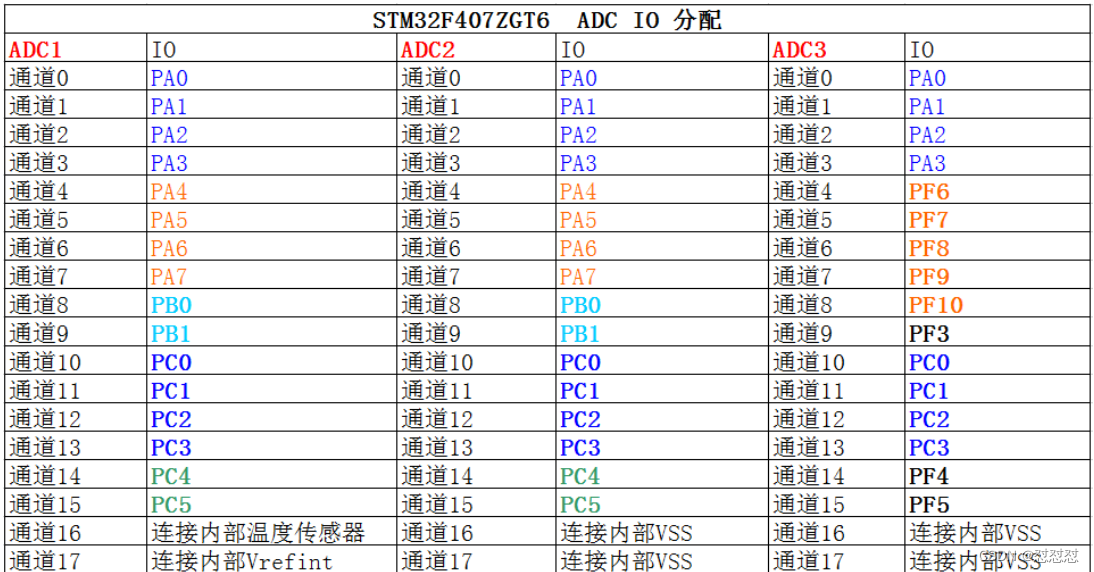The image size is (1094, 572).
Task: Click the IO header next to ADC3
Action: tap(922, 50)
